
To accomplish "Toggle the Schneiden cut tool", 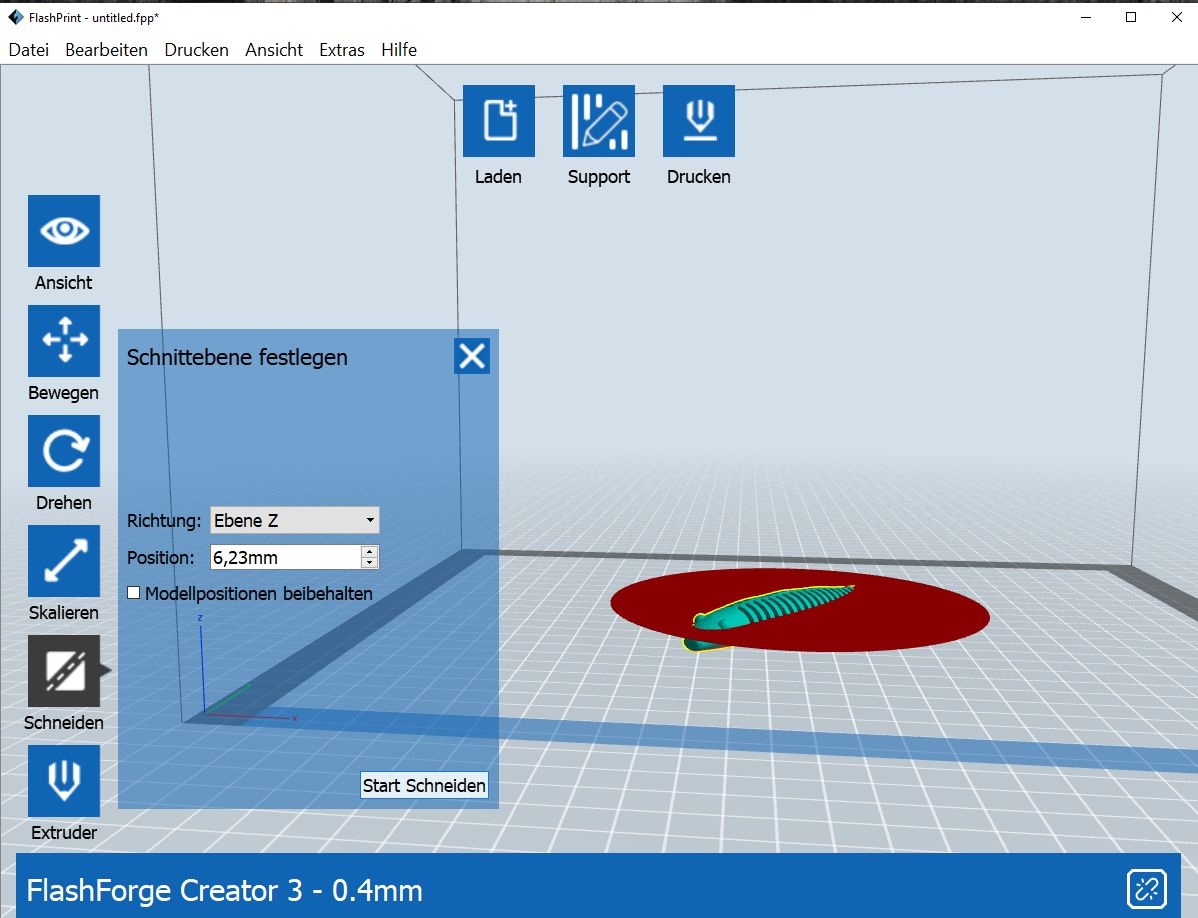I will coord(64,671).
